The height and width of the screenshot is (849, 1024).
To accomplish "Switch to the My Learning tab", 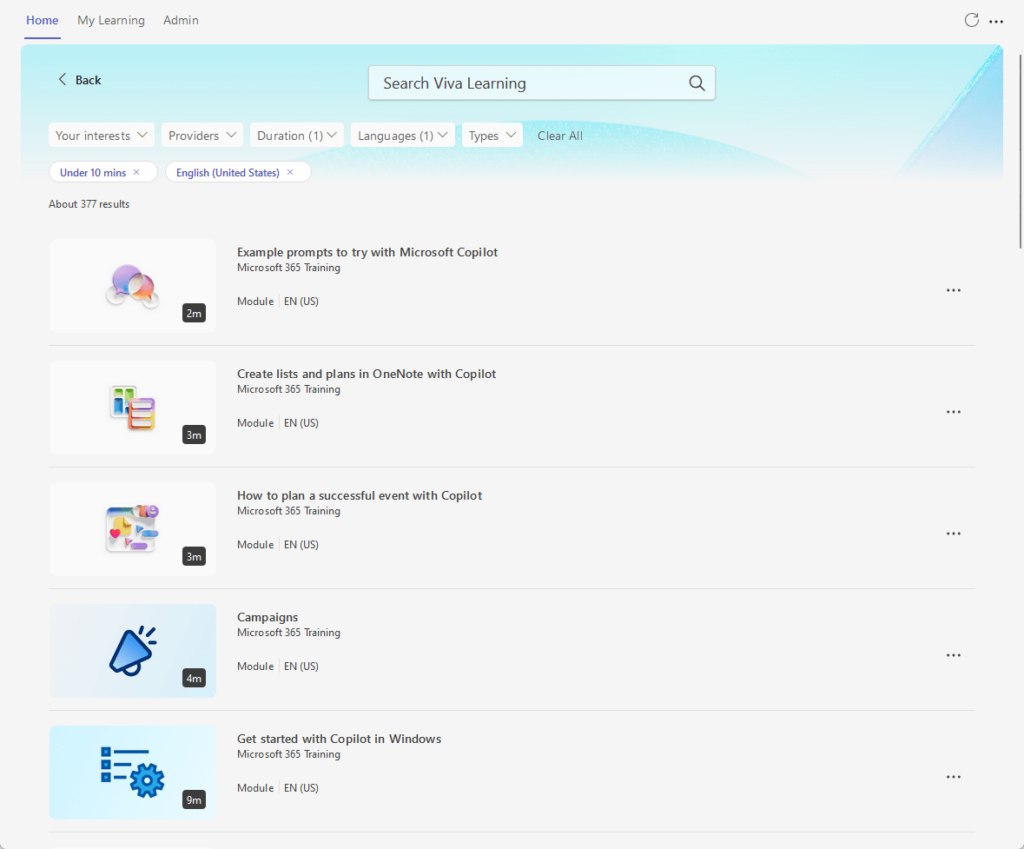I will pos(111,20).
